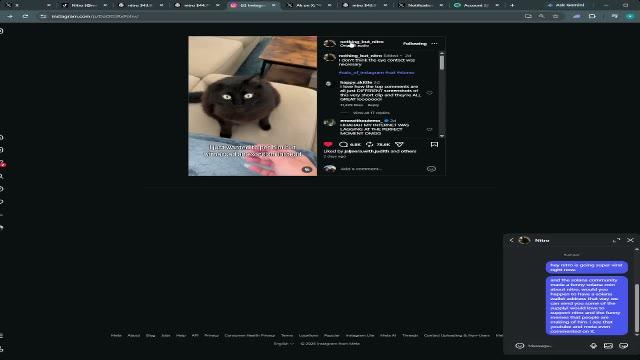Go back with the Nitro chat arrow
This screenshot has width=640, height=360.
511,240
